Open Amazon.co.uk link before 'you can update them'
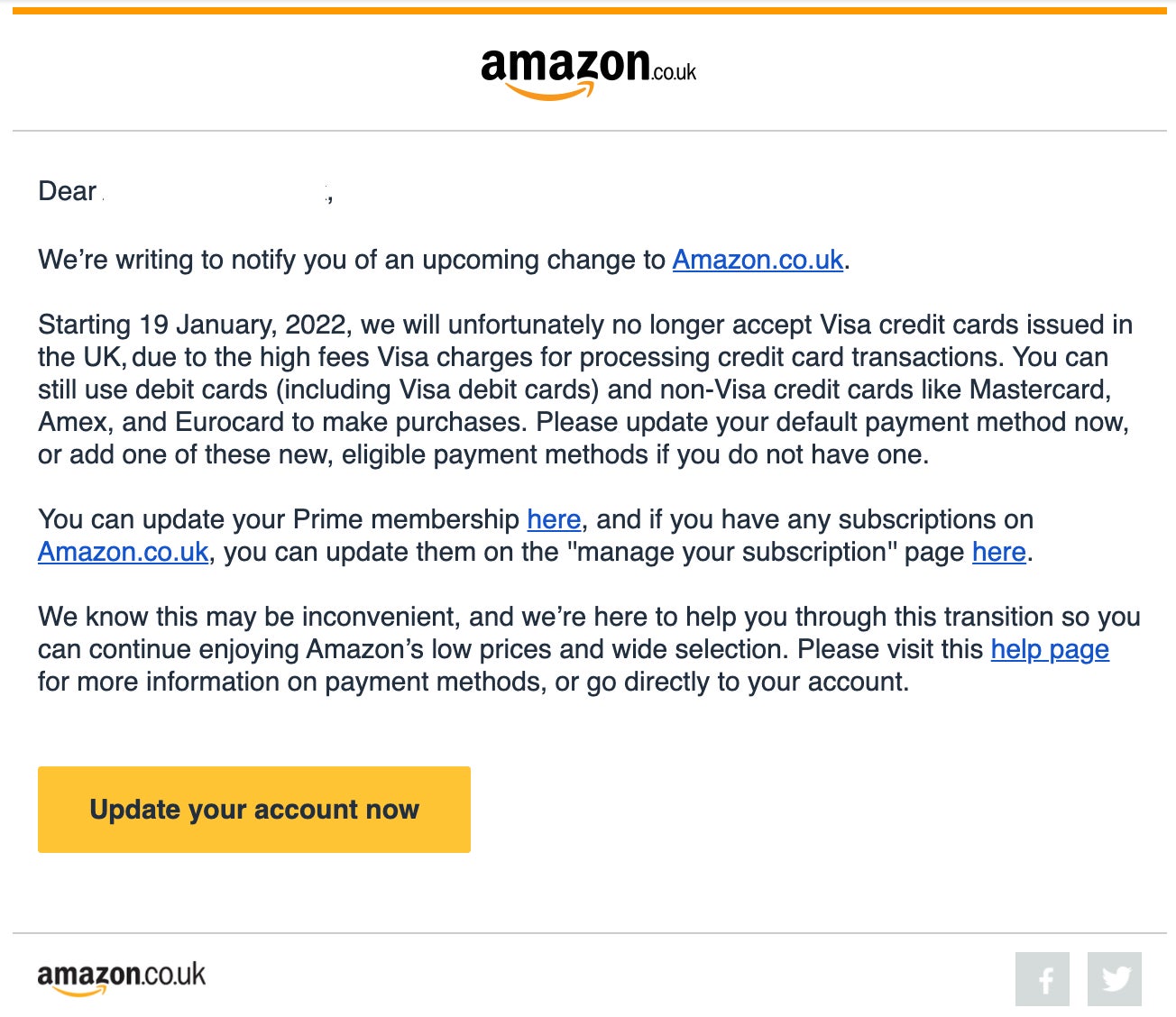The width and height of the screenshot is (1176, 1017). point(123,552)
